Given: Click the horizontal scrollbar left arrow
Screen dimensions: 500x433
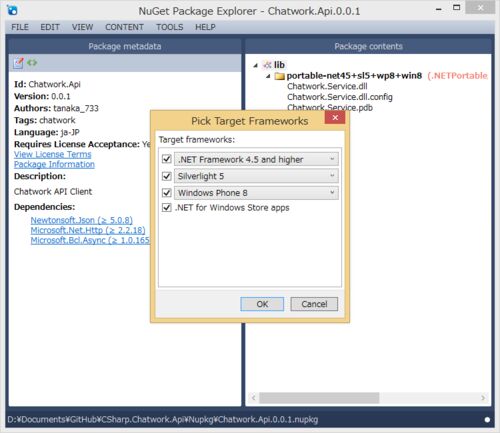Looking at the screenshot, I should point(254,398).
